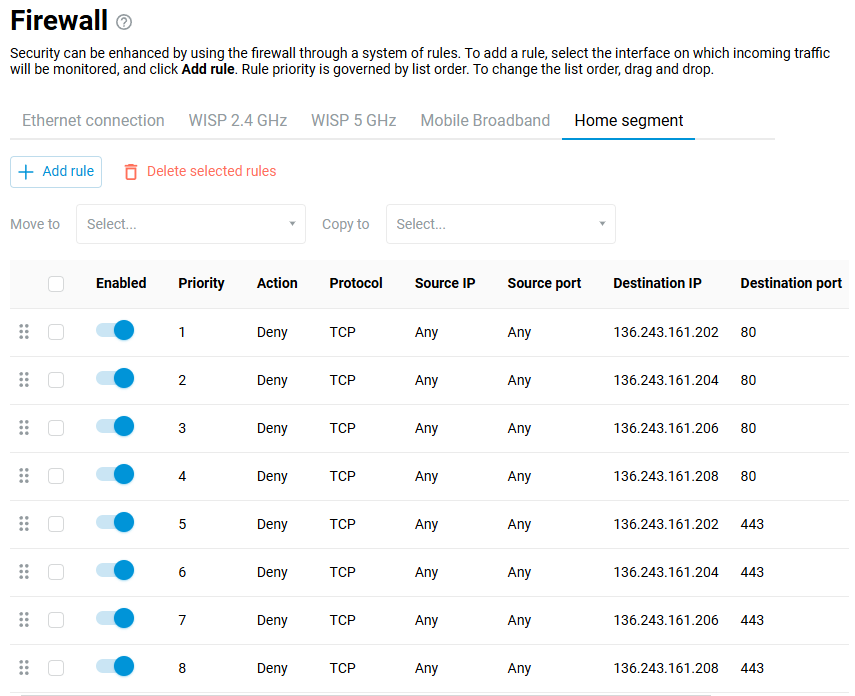Click the drag handle icon for priority 7 rule

coord(24,620)
